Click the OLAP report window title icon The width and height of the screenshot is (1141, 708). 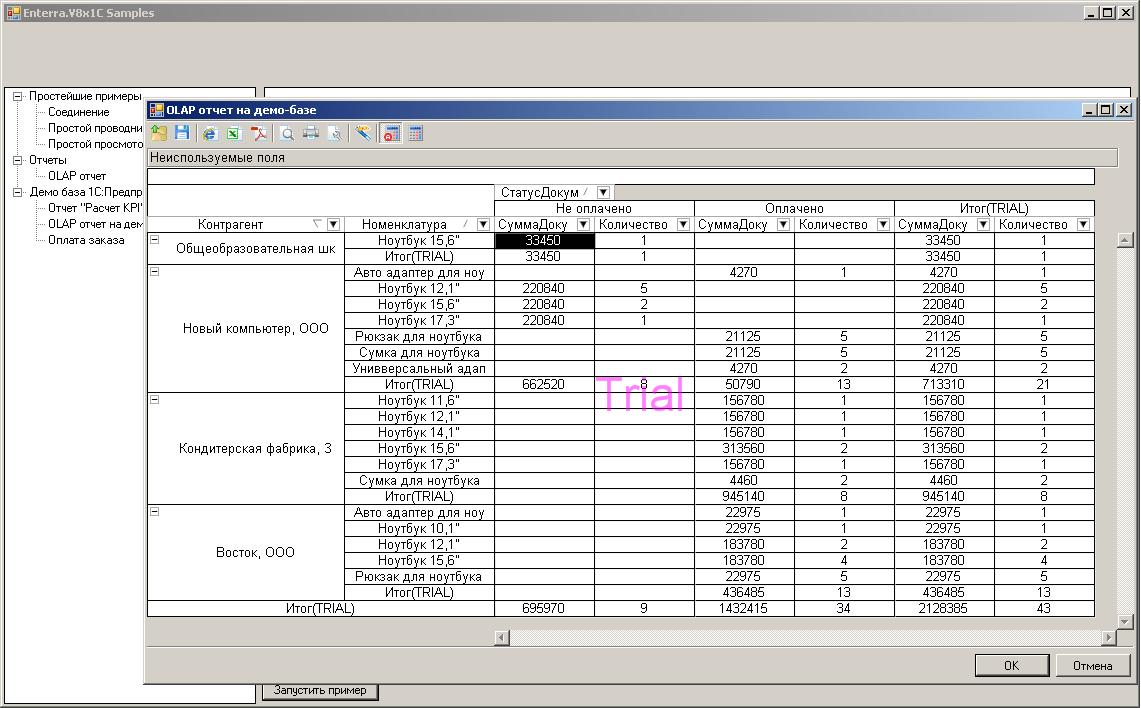point(156,110)
